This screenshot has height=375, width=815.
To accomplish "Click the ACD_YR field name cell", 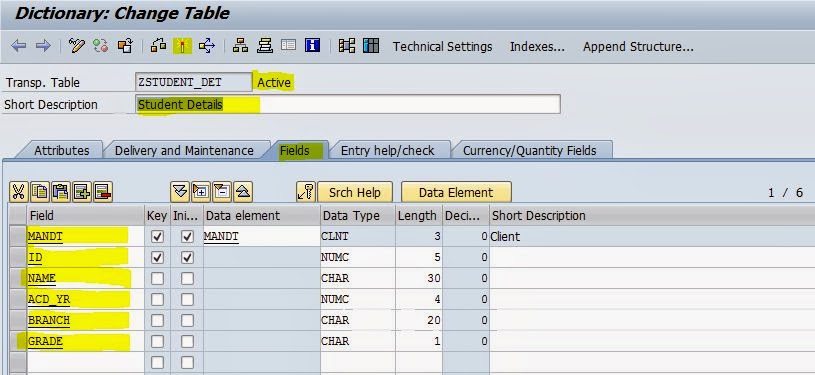I will pyautogui.click(x=85, y=300).
